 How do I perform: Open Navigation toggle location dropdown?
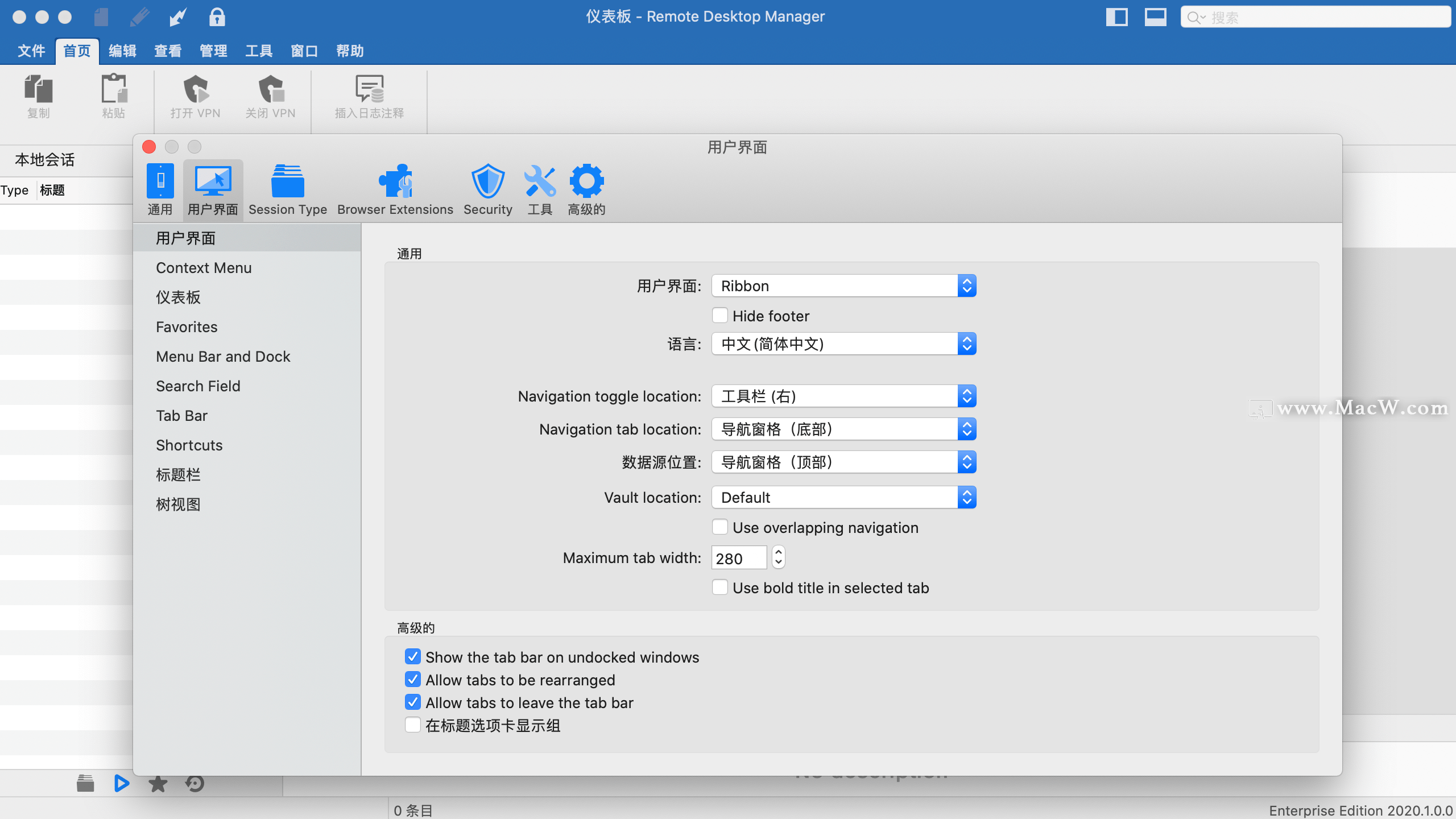click(x=844, y=396)
